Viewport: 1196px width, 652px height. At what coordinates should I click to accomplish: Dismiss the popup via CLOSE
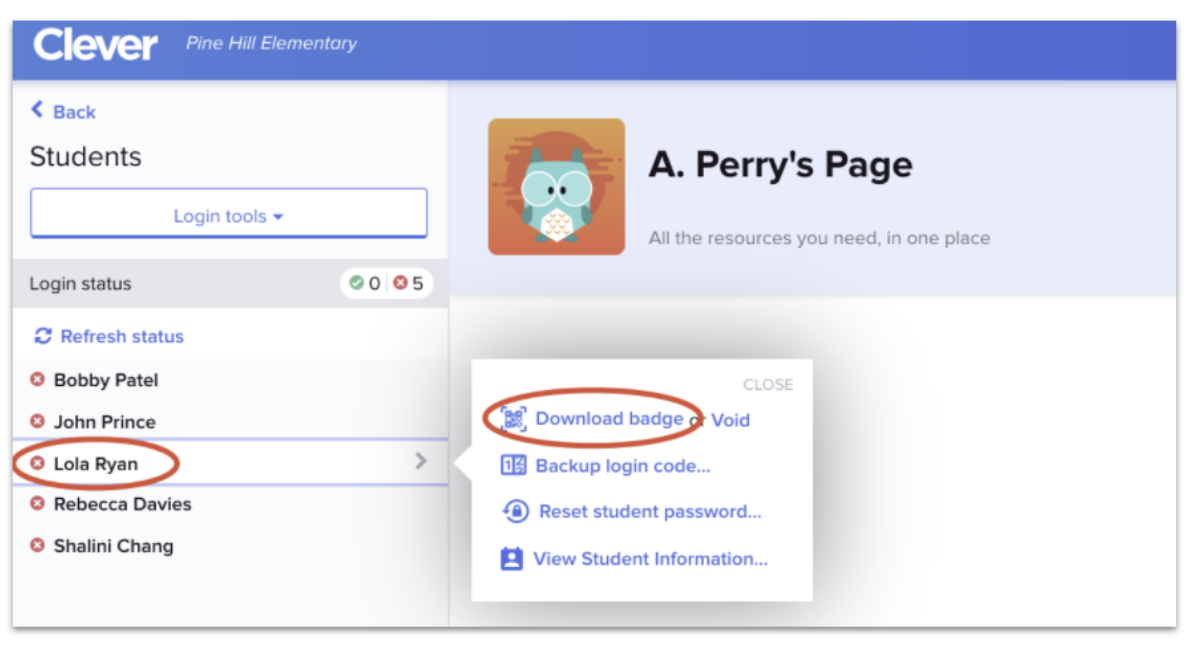click(767, 384)
